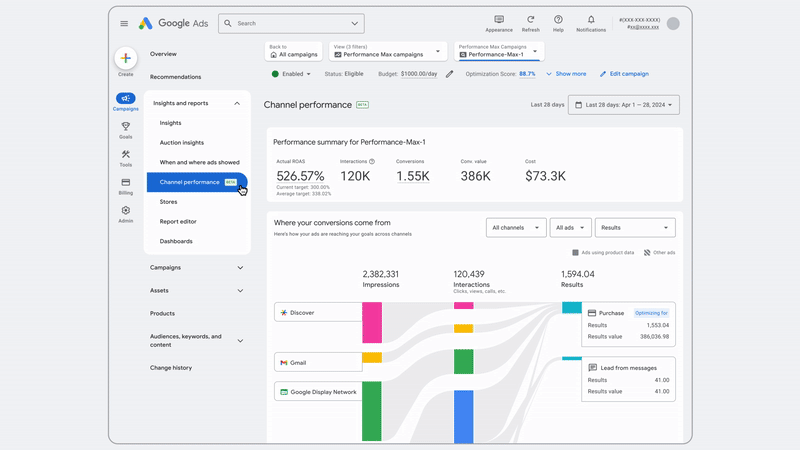Open Change history
800x450 pixels.
[x=171, y=367]
